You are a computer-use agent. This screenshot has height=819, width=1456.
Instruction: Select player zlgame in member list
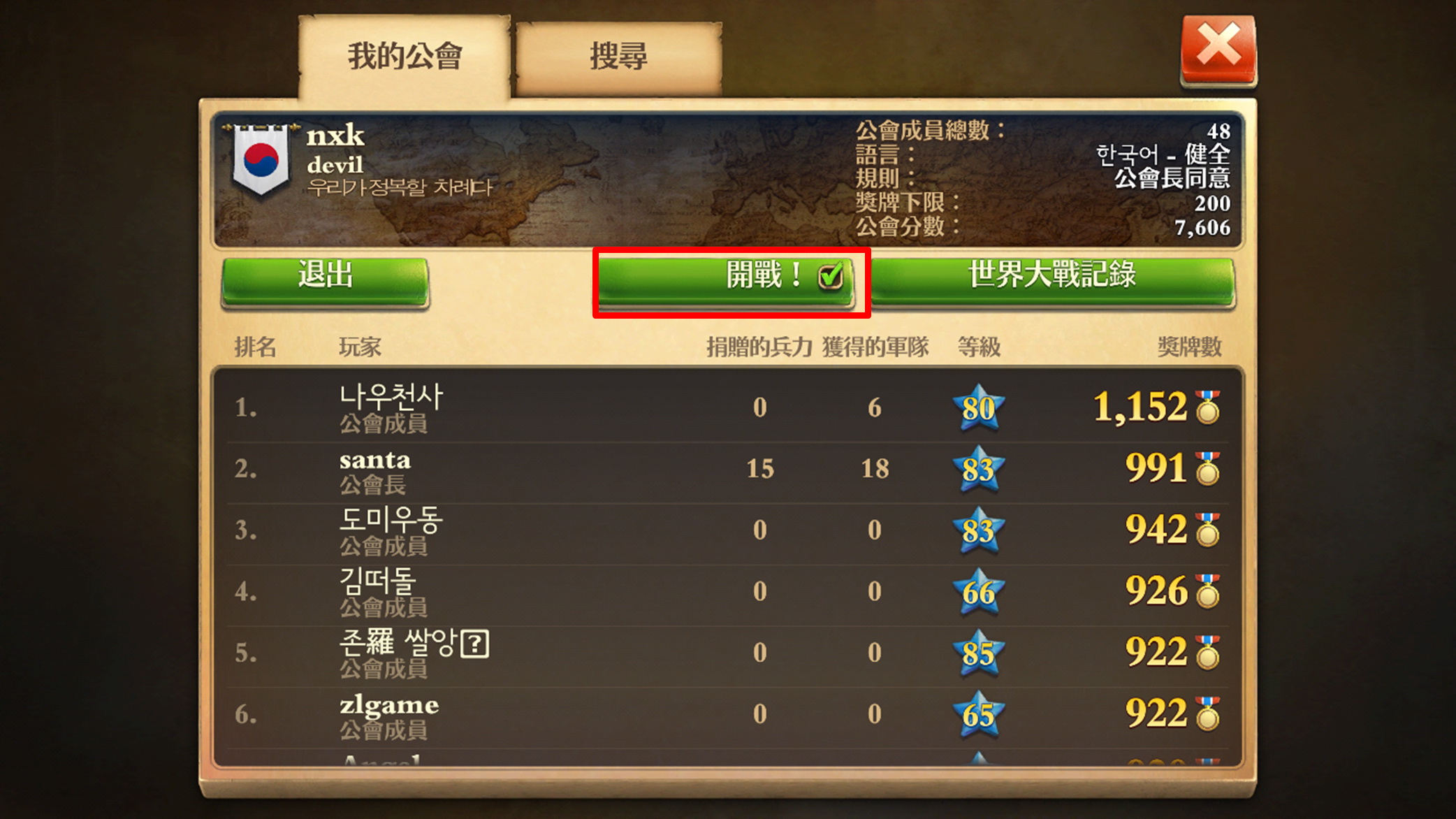click(727, 718)
